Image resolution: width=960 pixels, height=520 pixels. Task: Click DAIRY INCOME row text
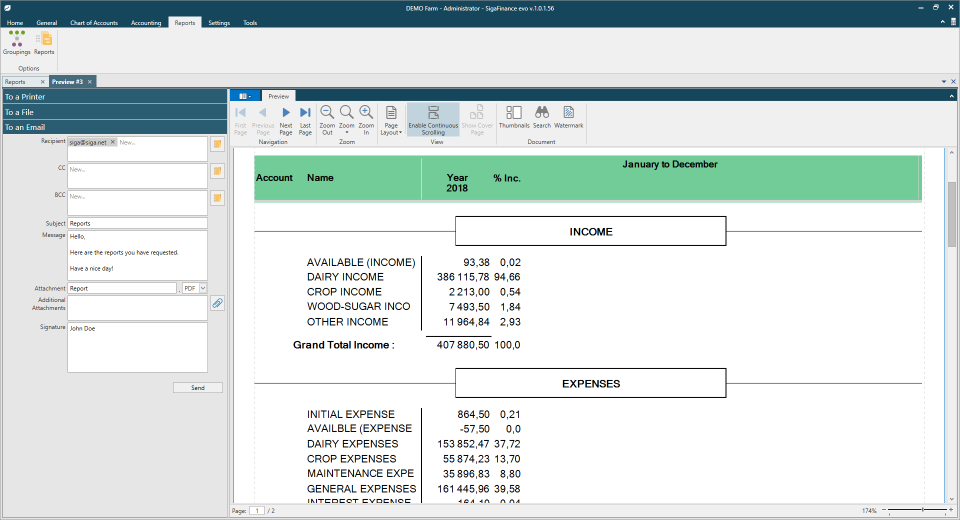[345, 277]
